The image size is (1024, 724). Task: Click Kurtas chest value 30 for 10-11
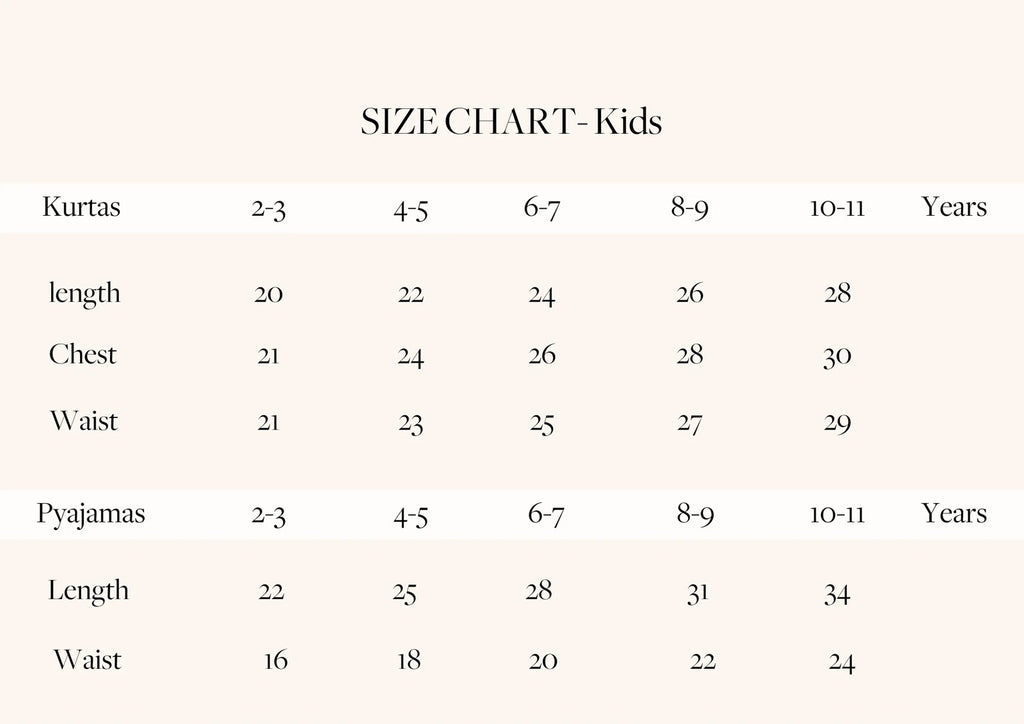pyautogui.click(x=837, y=357)
